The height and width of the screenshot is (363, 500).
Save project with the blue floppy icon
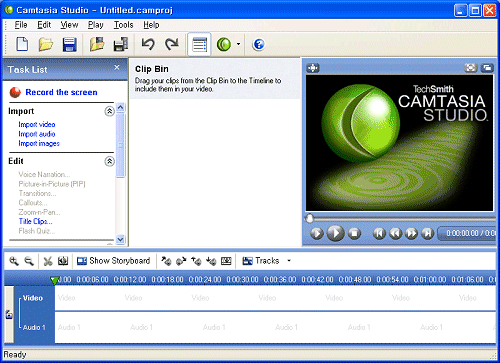click(x=69, y=44)
